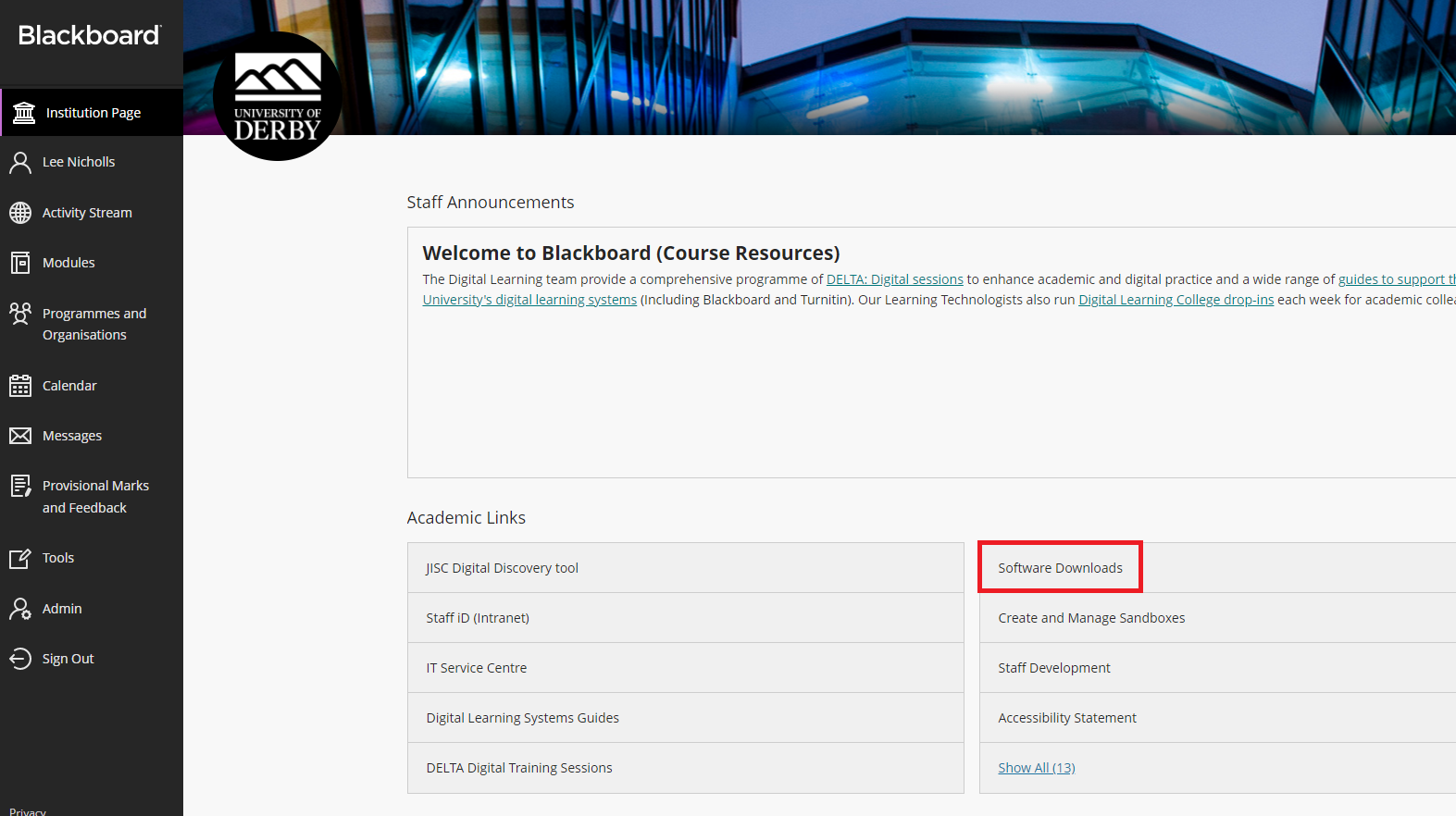Viewport: 1456px width, 816px height.
Task: Click the Sign Out arrow icon
Action: click(x=20, y=659)
